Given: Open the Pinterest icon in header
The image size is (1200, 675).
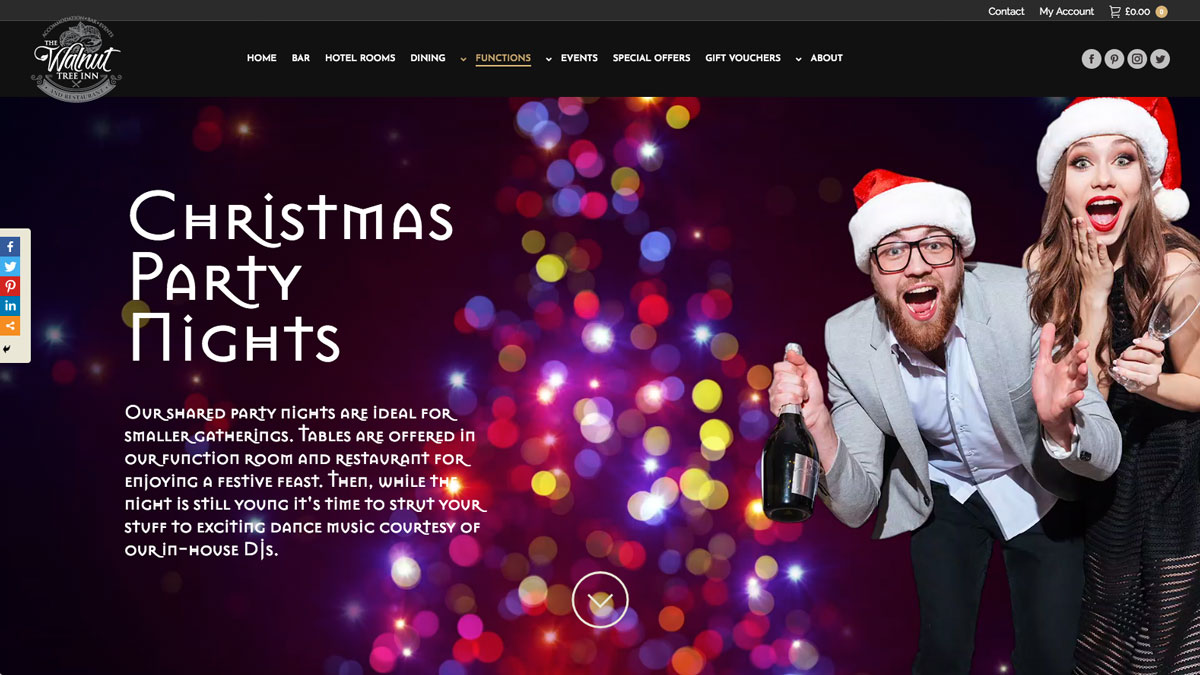Looking at the screenshot, I should point(1114,59).
